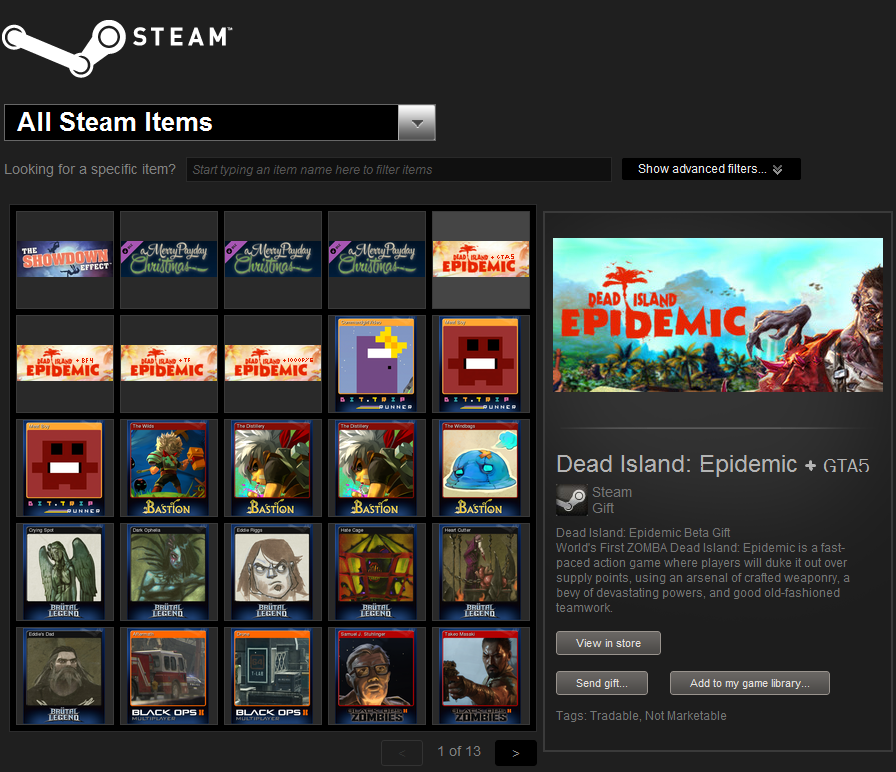896x772 pixels.
Task: Open the Samuel J. Stuhlinger Zombies card
Action: pos(377,676)
